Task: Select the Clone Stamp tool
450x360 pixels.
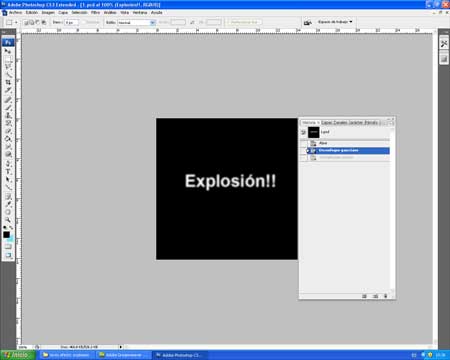Action: [x=8, y=115]
